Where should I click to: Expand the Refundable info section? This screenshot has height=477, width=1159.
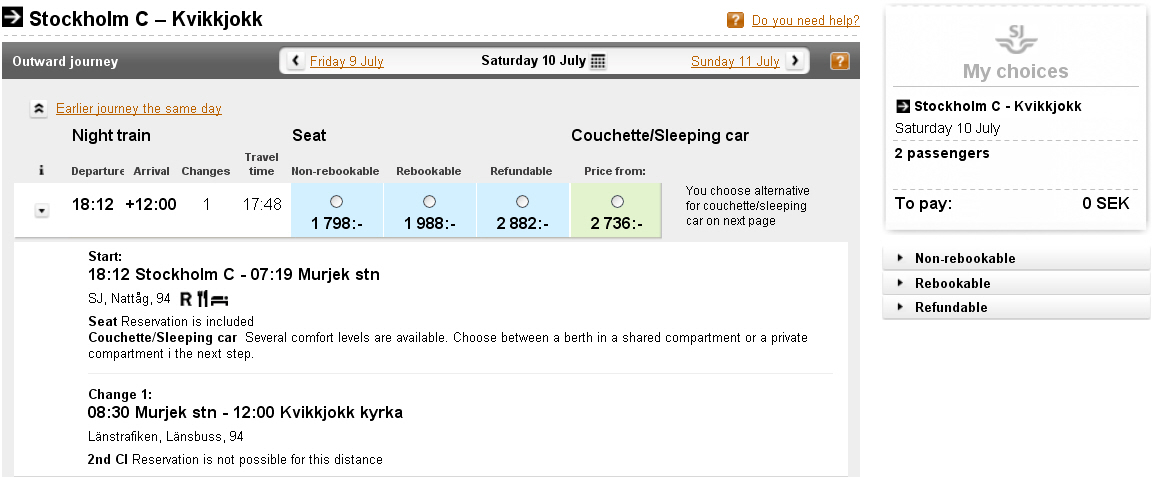pyautogui.click(x=1016, y=307)
